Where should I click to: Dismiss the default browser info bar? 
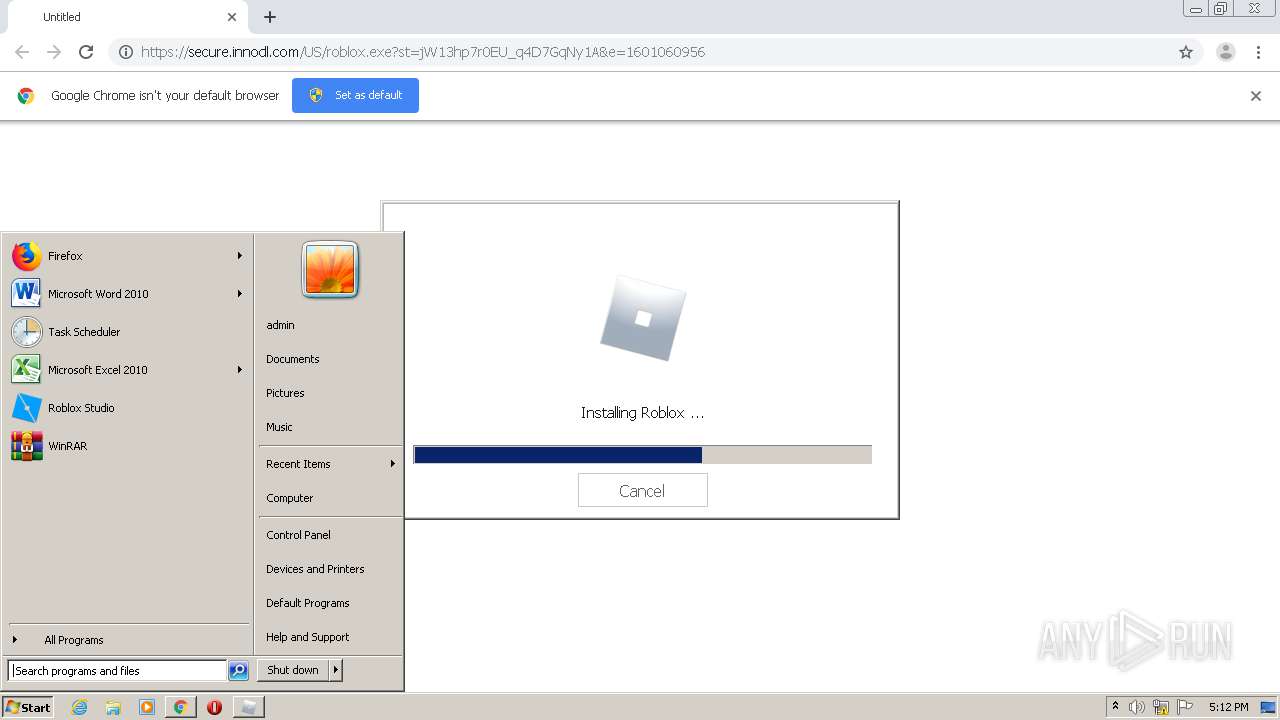pos(1256,96)
